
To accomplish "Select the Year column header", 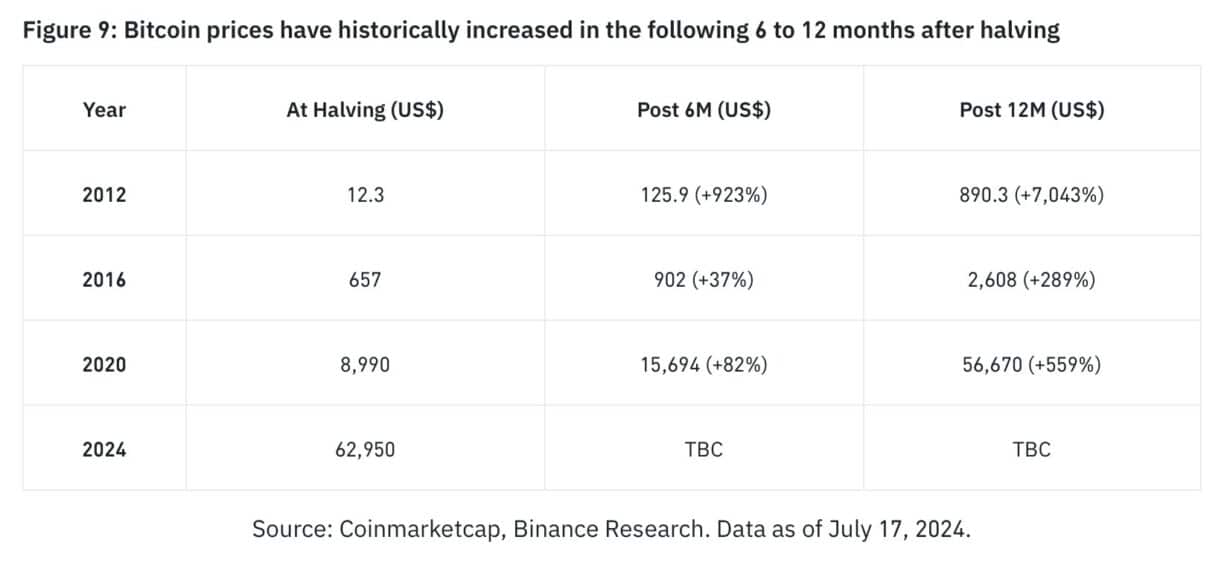I will point(104,110).
